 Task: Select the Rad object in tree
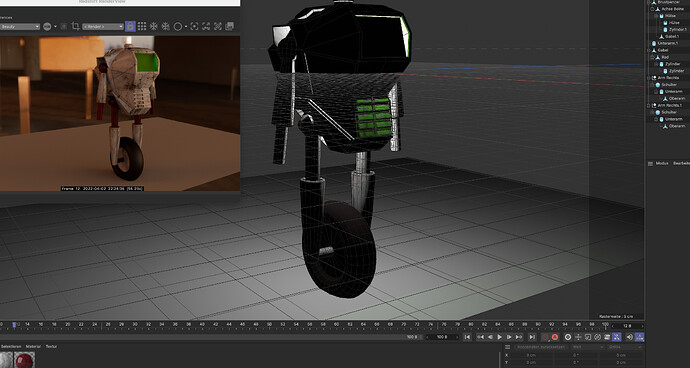[x=665, y=57]
